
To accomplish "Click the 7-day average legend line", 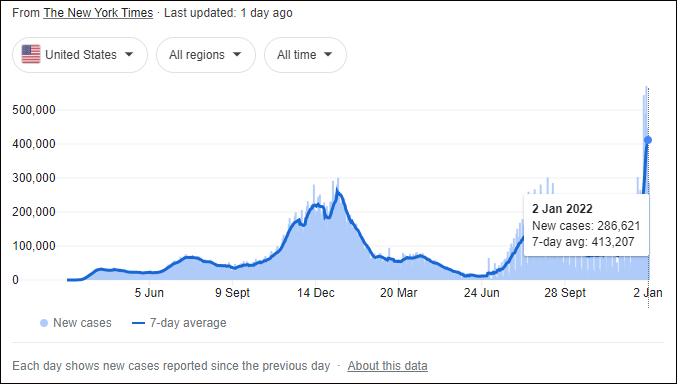I will click(138, 323).
